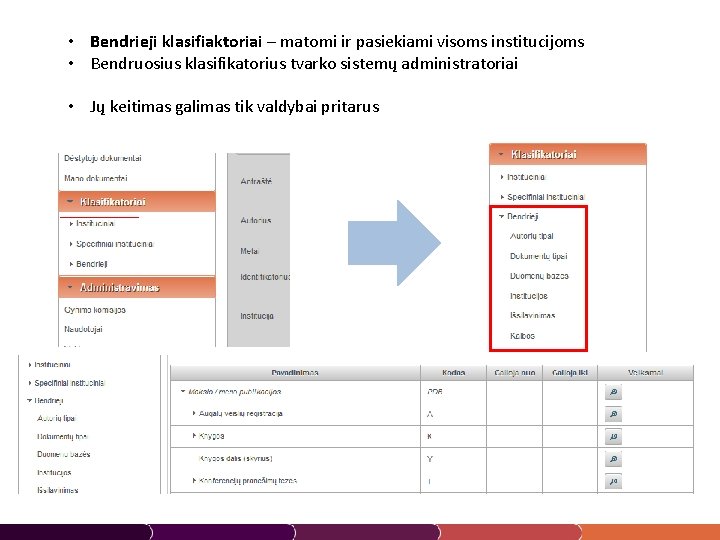This screenshot has height=540, width=720.
Task: Collapse the Bendrieji arrow inside the red box
Action: click(501, 216)
